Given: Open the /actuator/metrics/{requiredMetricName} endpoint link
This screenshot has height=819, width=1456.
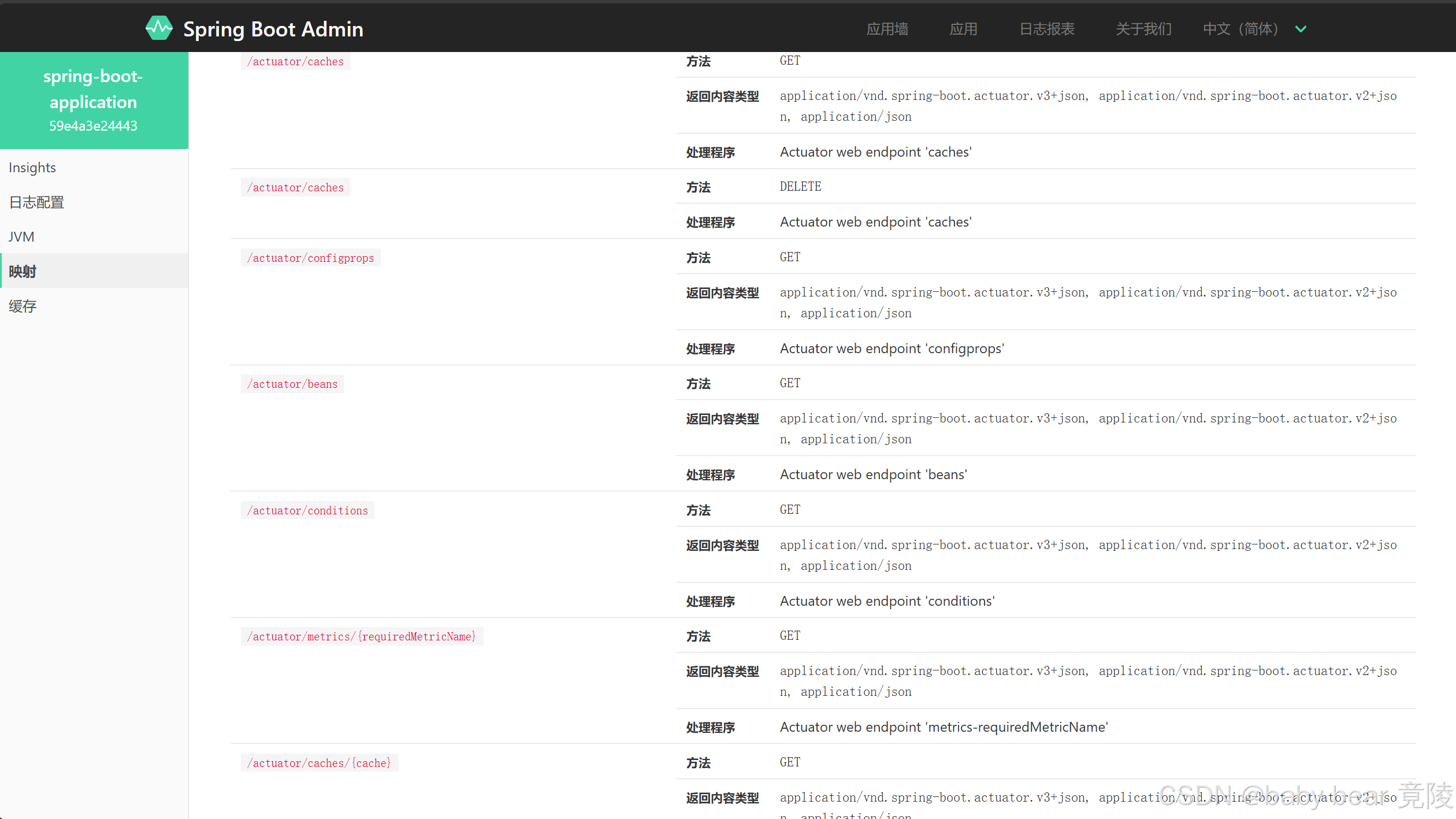Looking at the screenshot, I should [x=362, y=636].
